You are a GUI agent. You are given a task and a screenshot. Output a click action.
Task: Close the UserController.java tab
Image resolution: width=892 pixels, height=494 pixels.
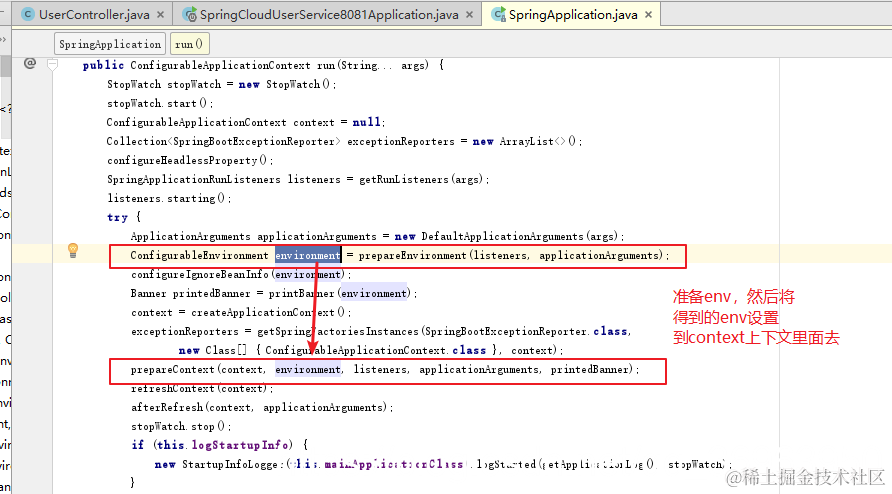(x=160, y=15)
